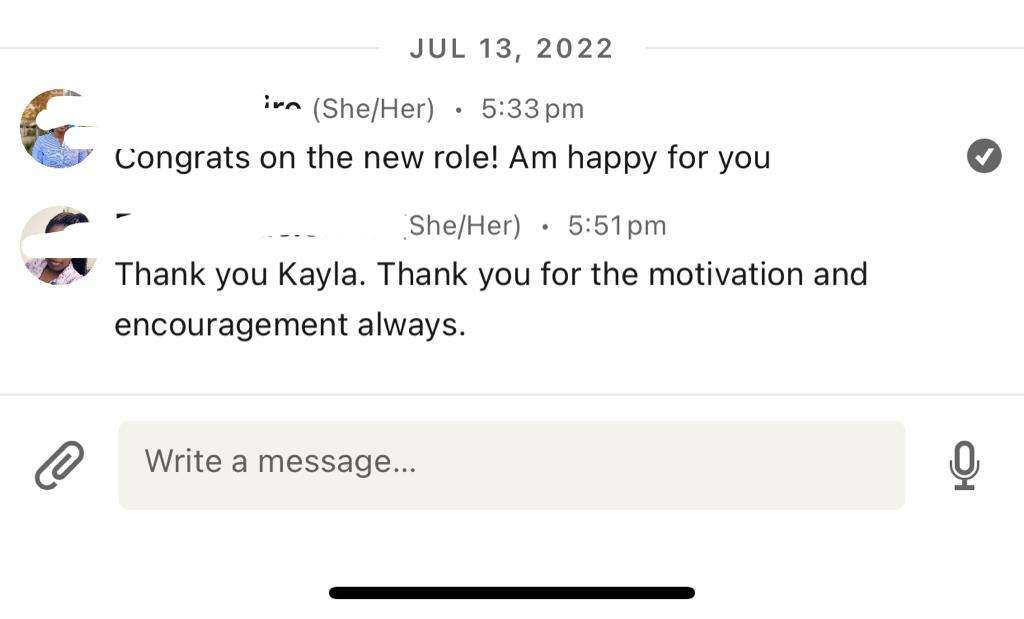The image size is (1024, 619).
Task: Open profile photo beside the Thank you message
Action: [x=58, y=245]
